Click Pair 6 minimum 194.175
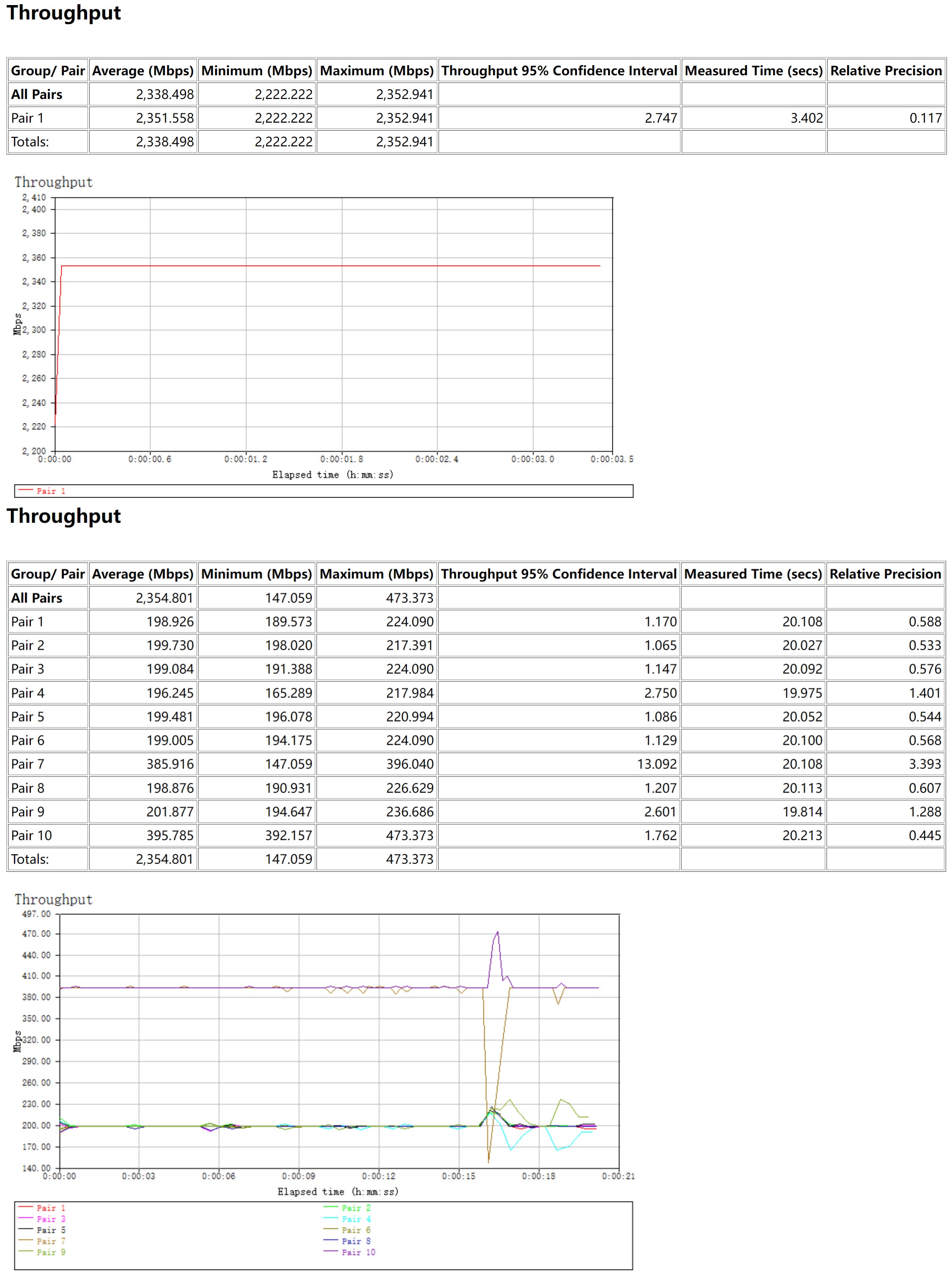This screenshot has width=952, height=1274. pyautogui.click(x=288, y=740)
